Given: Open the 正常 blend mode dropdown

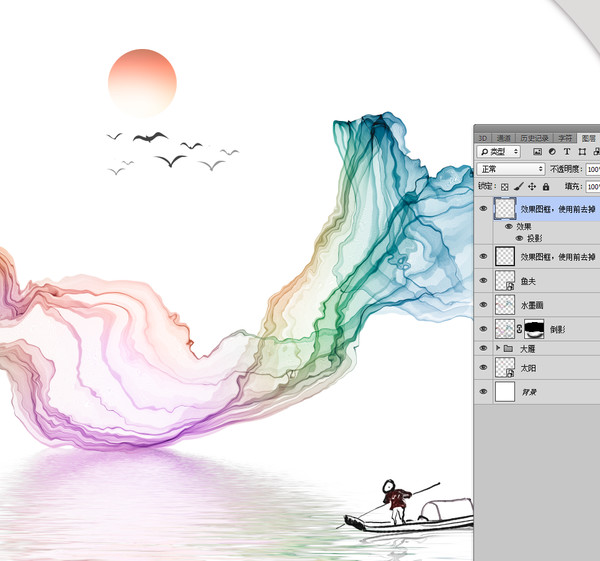Looking at the screenshot, I should pyautogui.click(x=511, y=169).
